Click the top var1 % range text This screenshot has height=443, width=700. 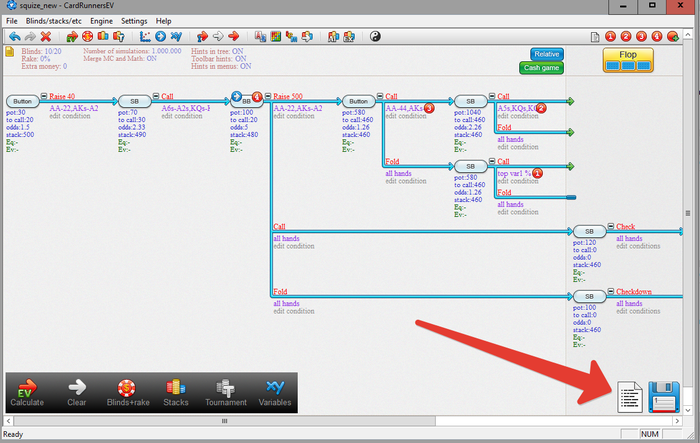[x=514, y=173]
